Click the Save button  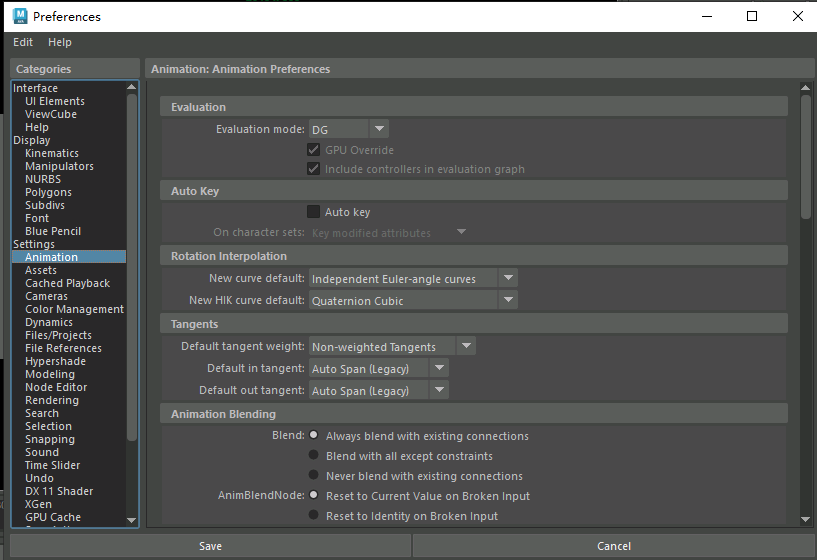pos(210,546)
